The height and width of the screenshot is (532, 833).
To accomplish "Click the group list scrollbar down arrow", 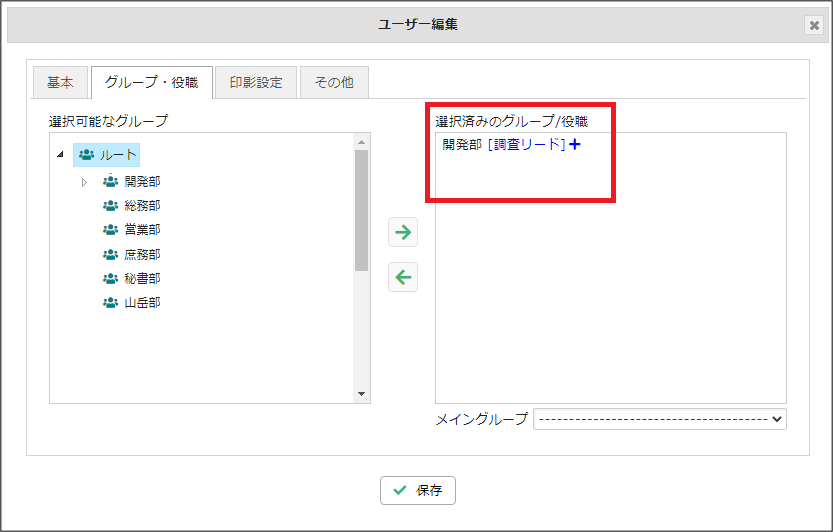I will [x=362, y=394].
